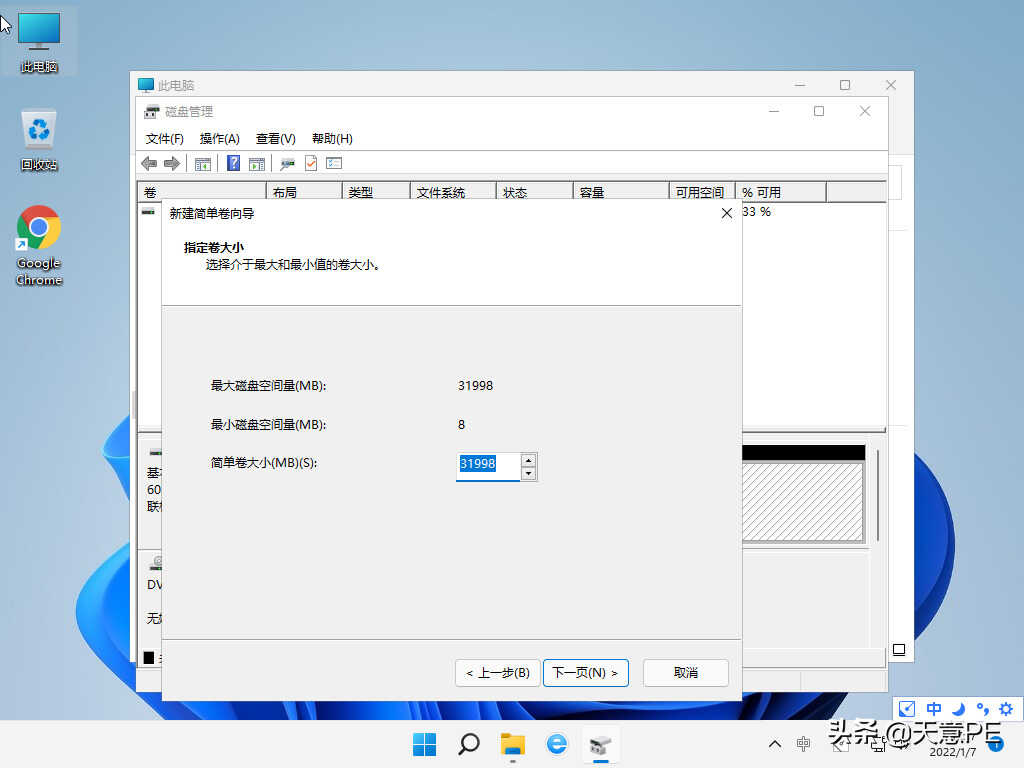Click the checkmark document toolbar icon
Screen dimensions: 1024x768
point(311,163)
